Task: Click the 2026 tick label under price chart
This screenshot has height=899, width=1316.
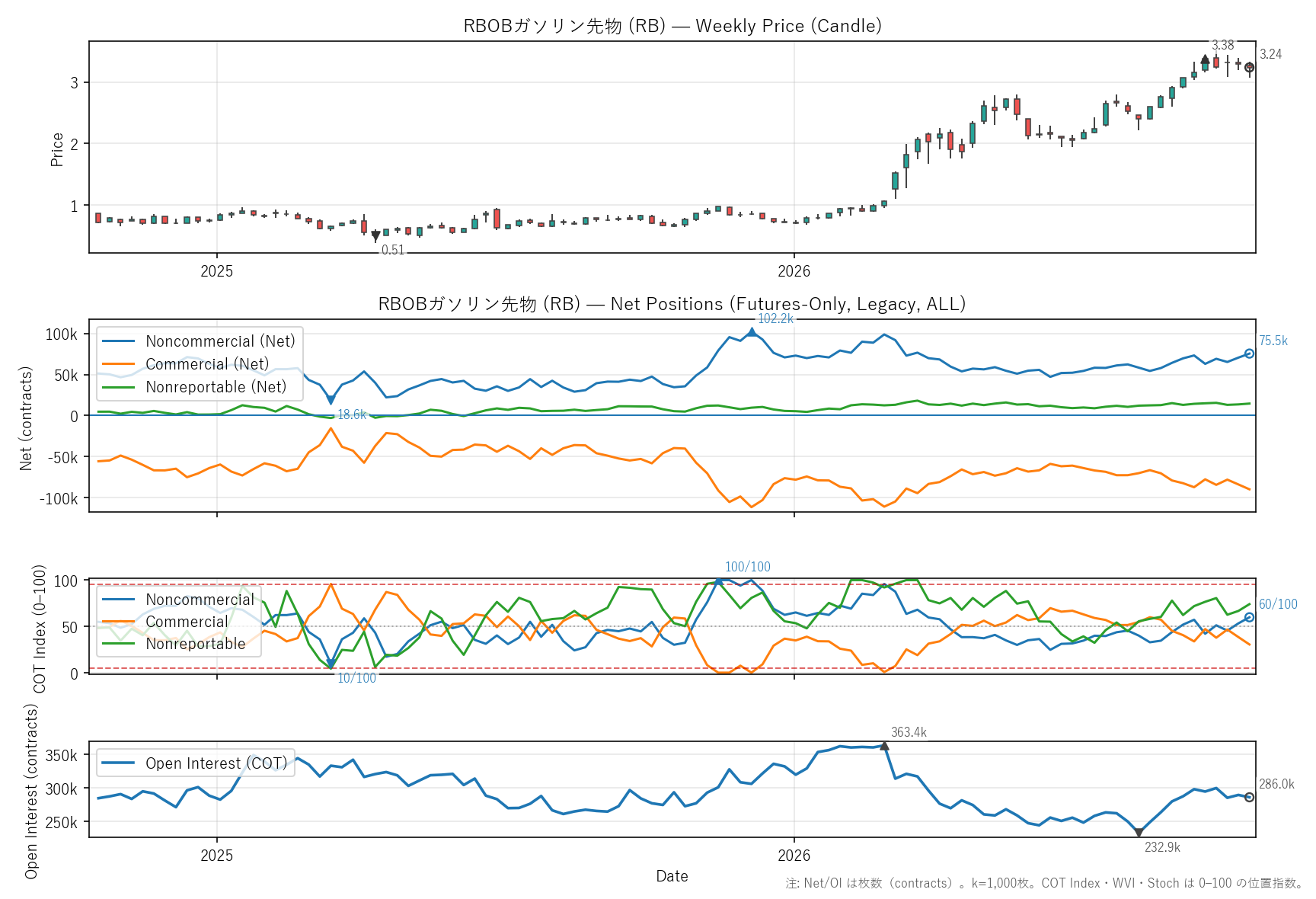Action: point(794,271)
